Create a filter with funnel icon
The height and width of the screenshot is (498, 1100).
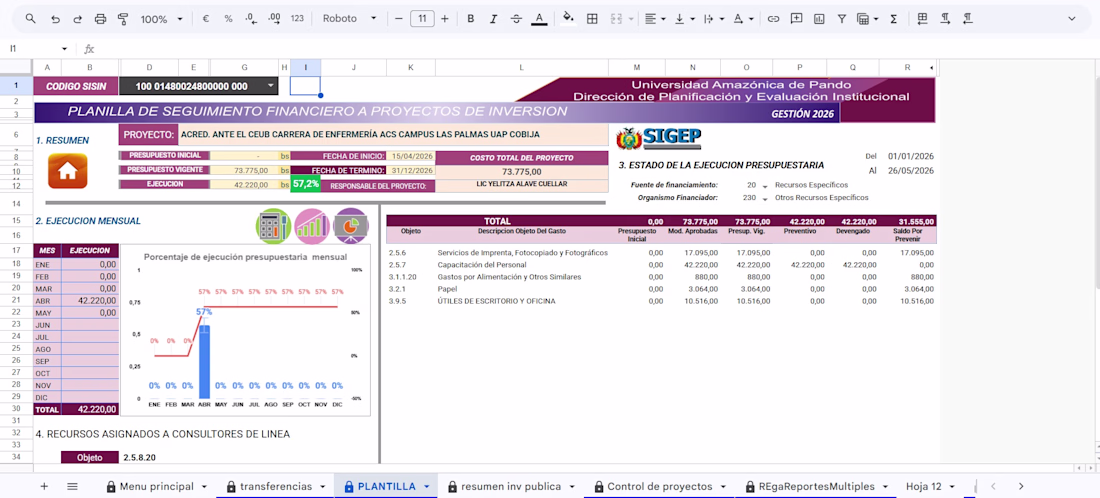coord(841,19)
